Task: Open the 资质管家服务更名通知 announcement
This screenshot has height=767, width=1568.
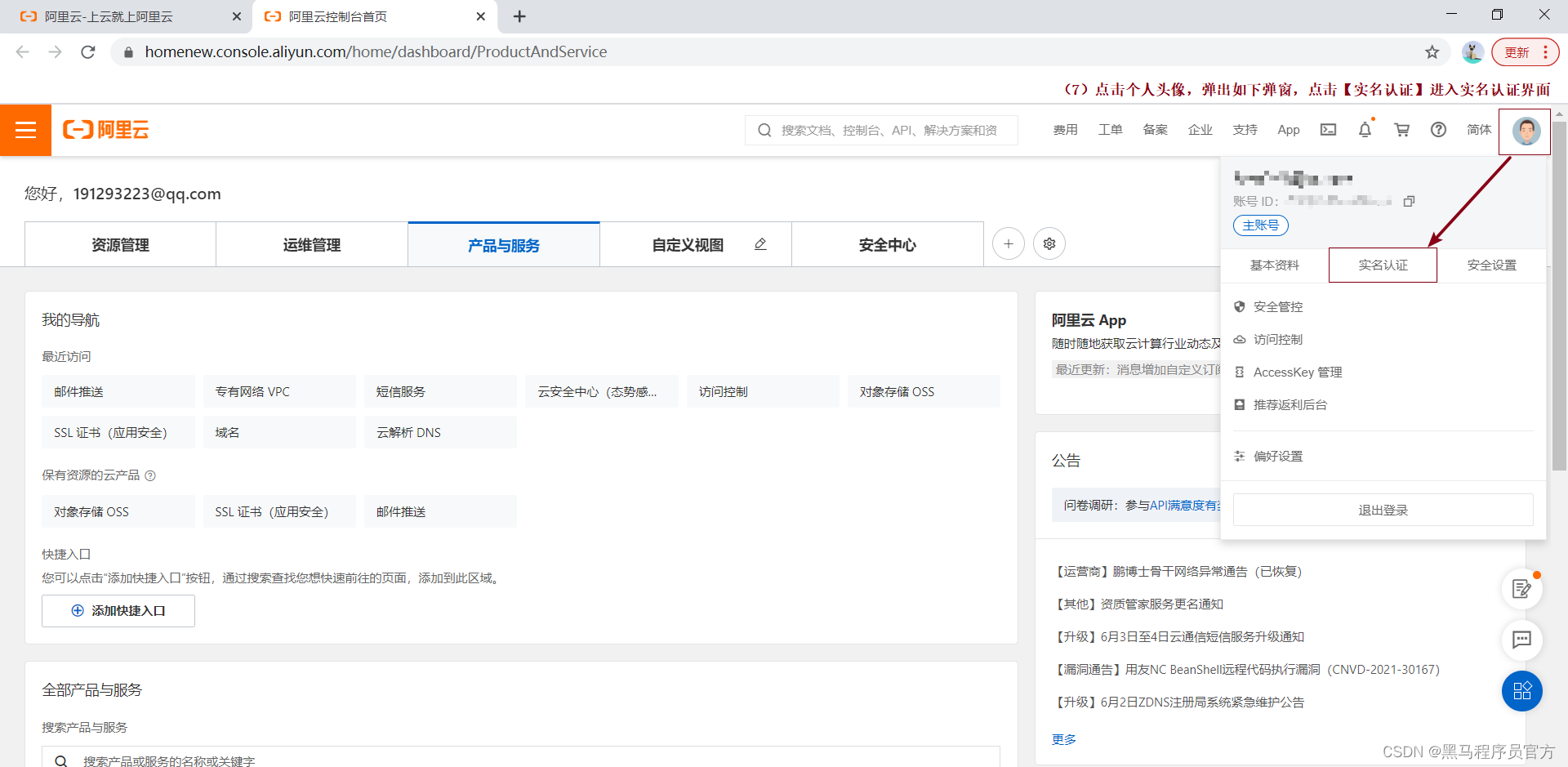Action: click(x=1139, y=604)
